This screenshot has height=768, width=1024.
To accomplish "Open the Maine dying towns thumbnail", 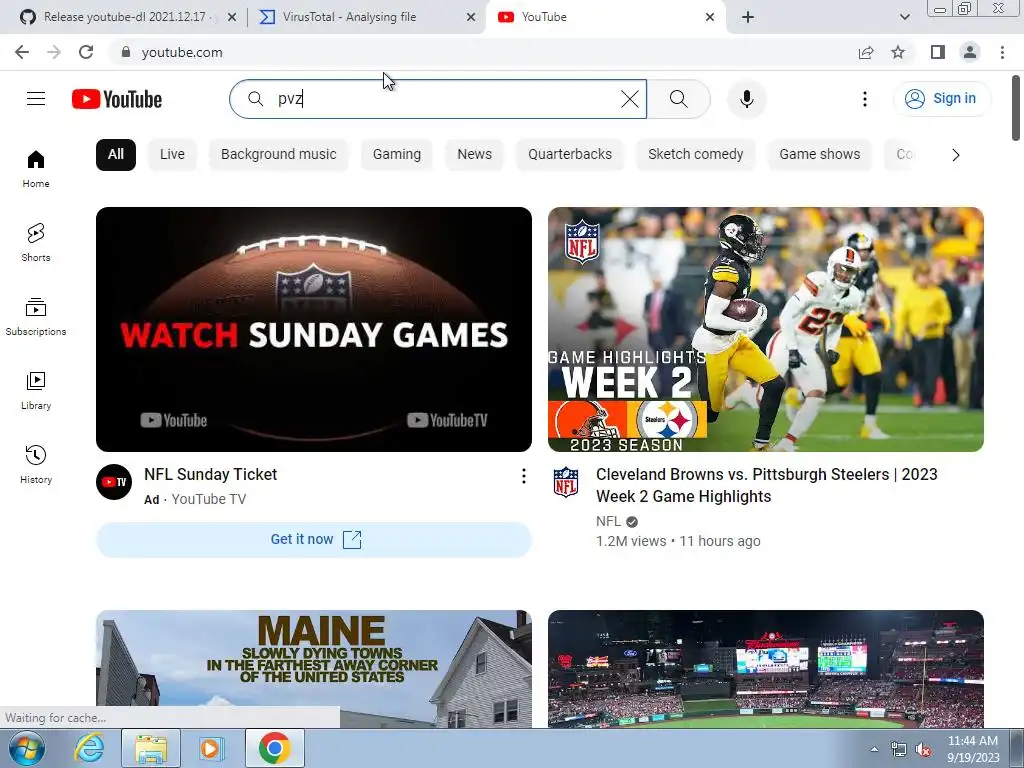I will (x=314, y=669).
